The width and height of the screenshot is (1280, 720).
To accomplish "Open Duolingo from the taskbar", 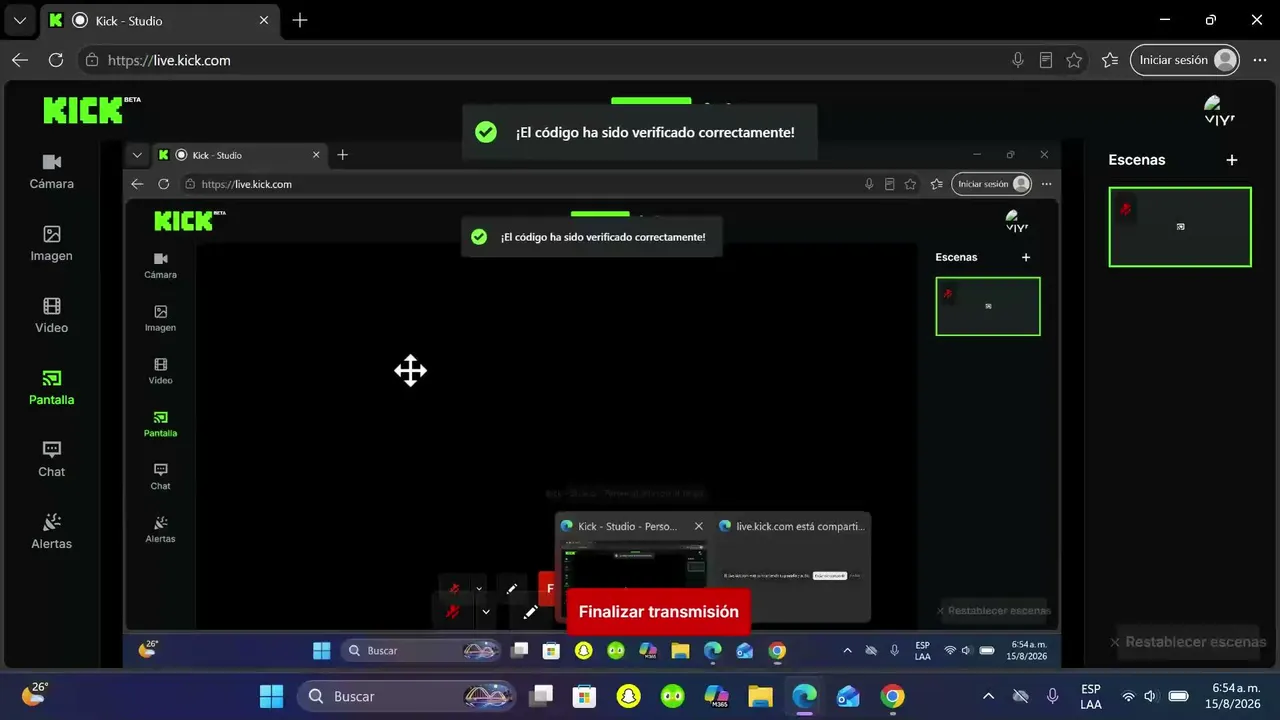I will point(672,696).
